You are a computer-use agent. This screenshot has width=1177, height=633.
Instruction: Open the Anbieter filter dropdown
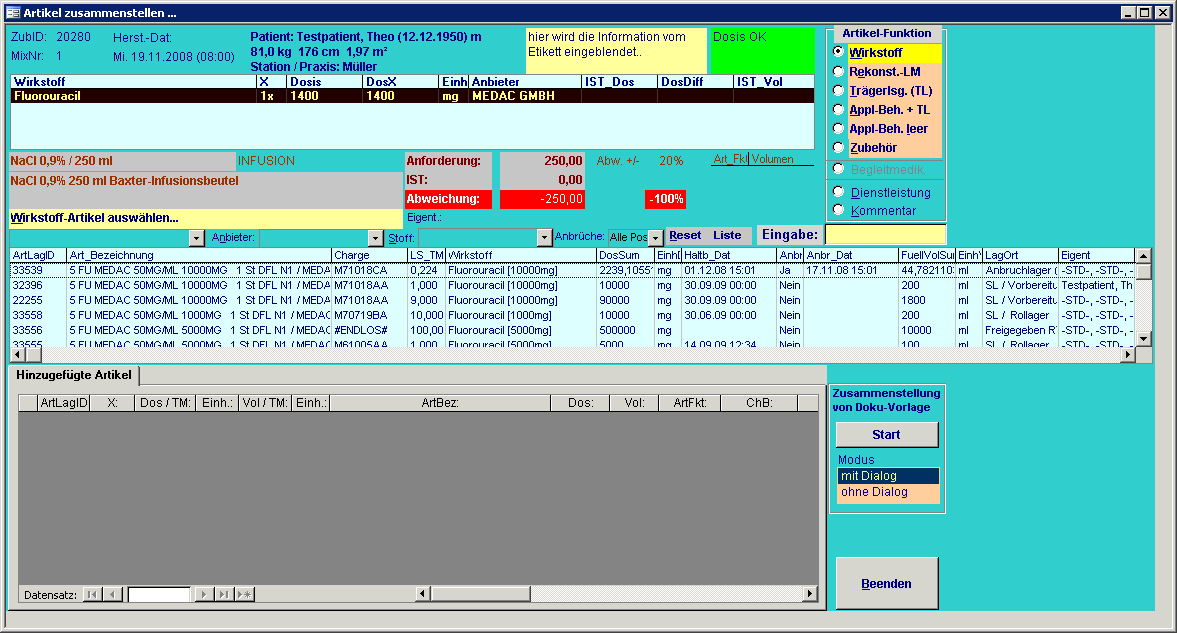tap(376, 238)
